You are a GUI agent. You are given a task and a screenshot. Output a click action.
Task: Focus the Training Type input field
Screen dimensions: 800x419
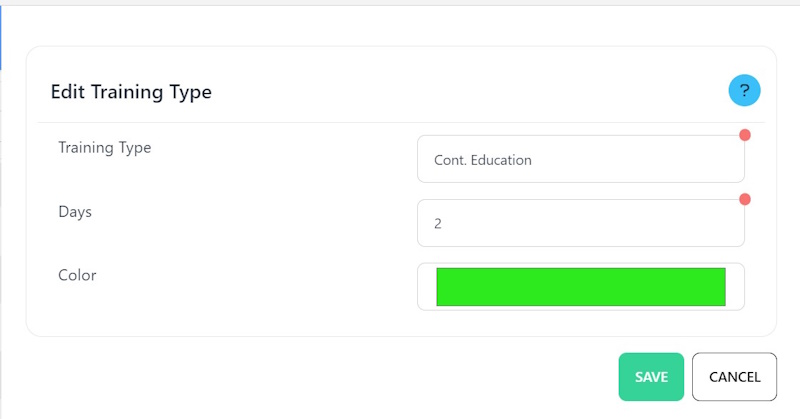[x=580, y=159]
